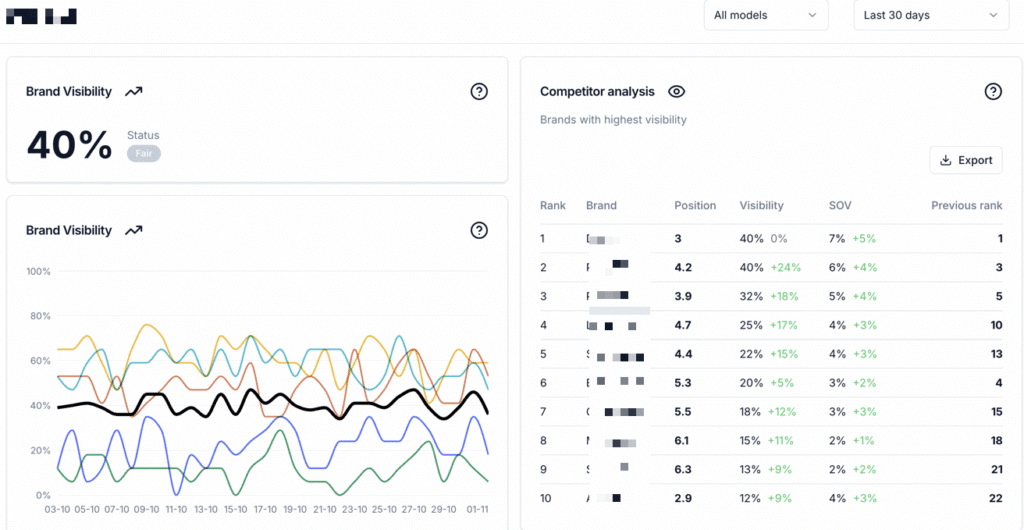Click the 17-10 date label on chart axis
Screen dimensions: 1024x530
click(x=265, y=509)
